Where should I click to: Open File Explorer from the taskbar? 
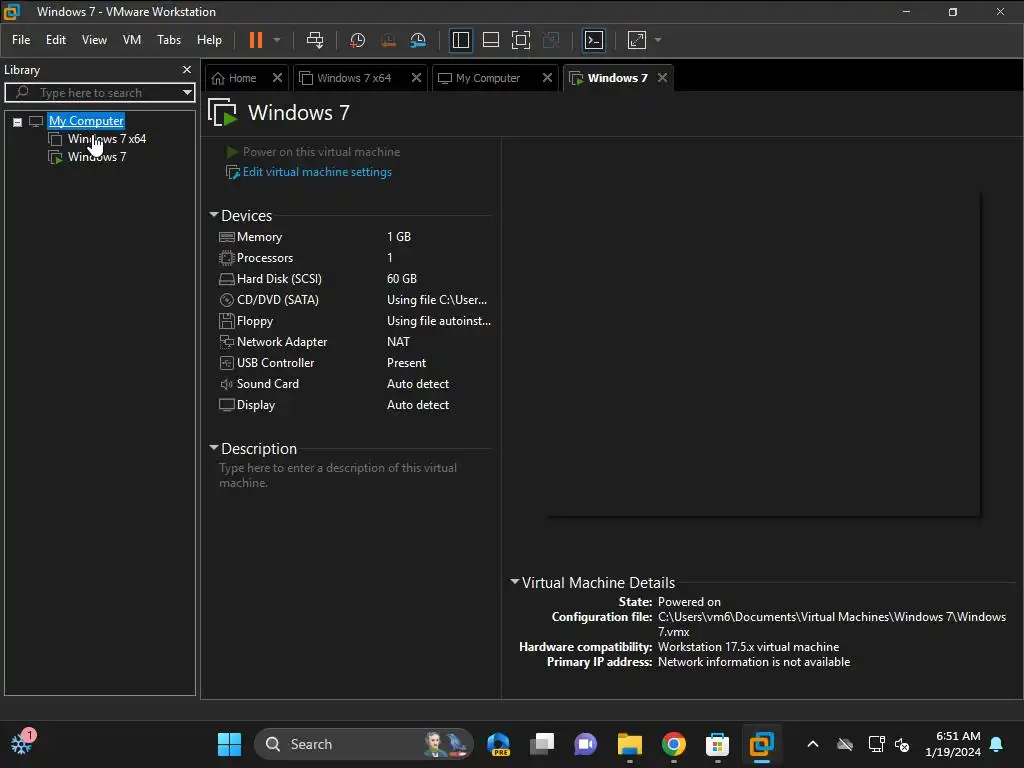[630, 744]
